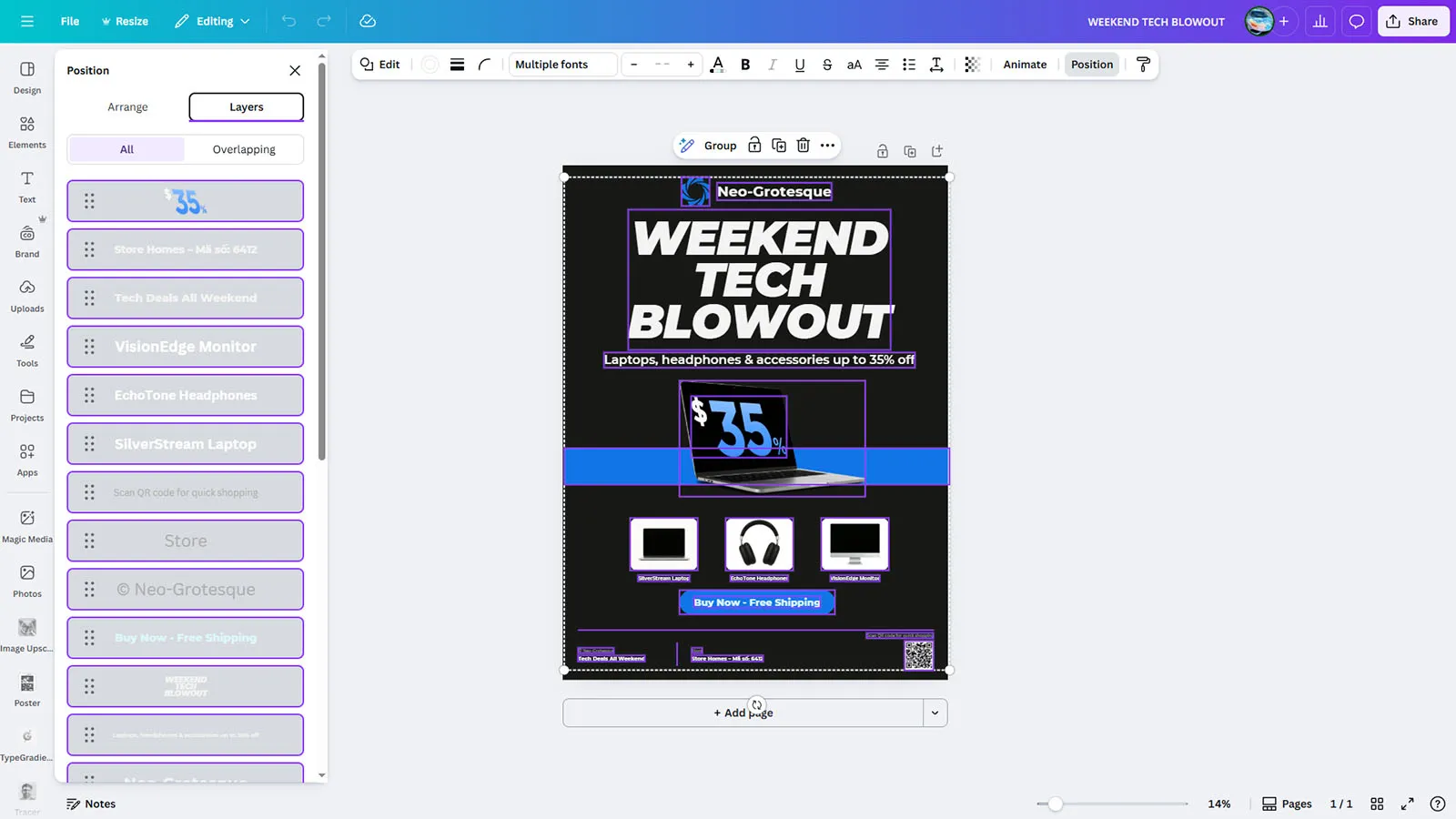Open the text color picker
The height and width of the screenshot is (819, 1456).
tap(717, 65)
